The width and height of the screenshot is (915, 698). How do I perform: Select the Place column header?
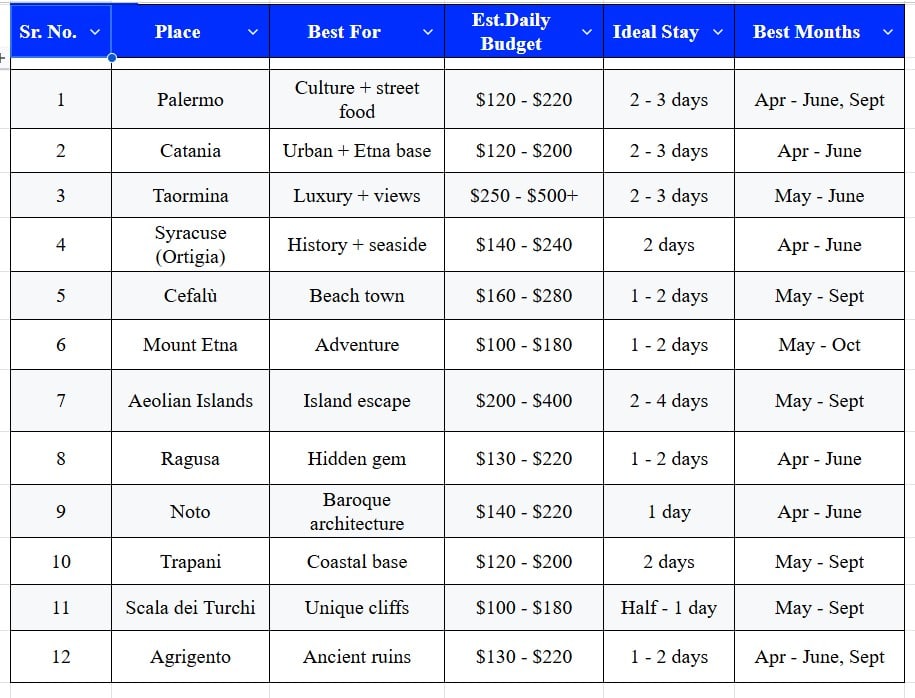pos(177,31)
